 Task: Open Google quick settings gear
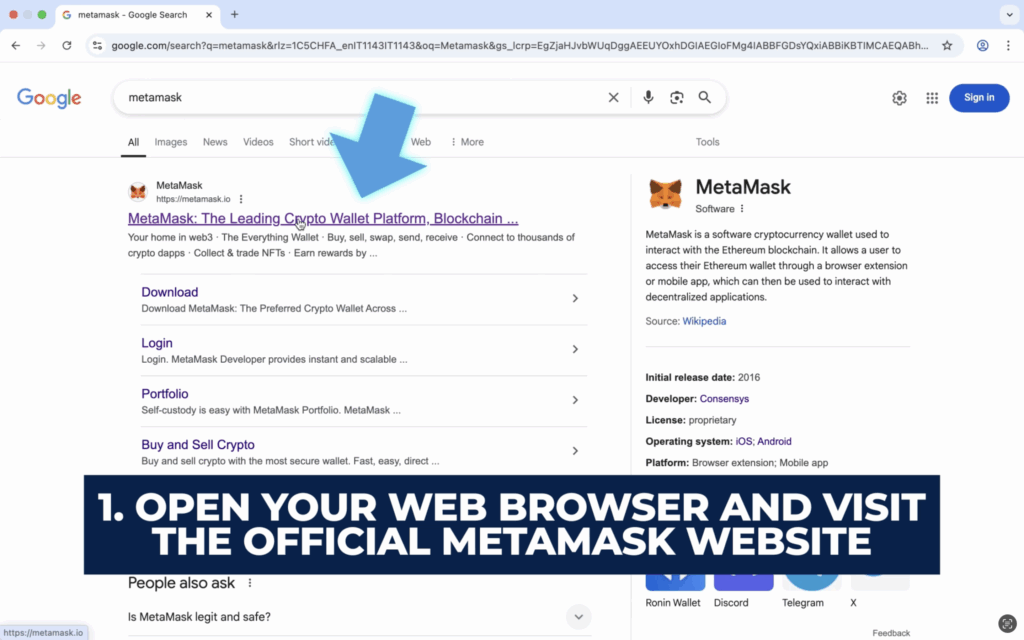[x=899, y=98]
